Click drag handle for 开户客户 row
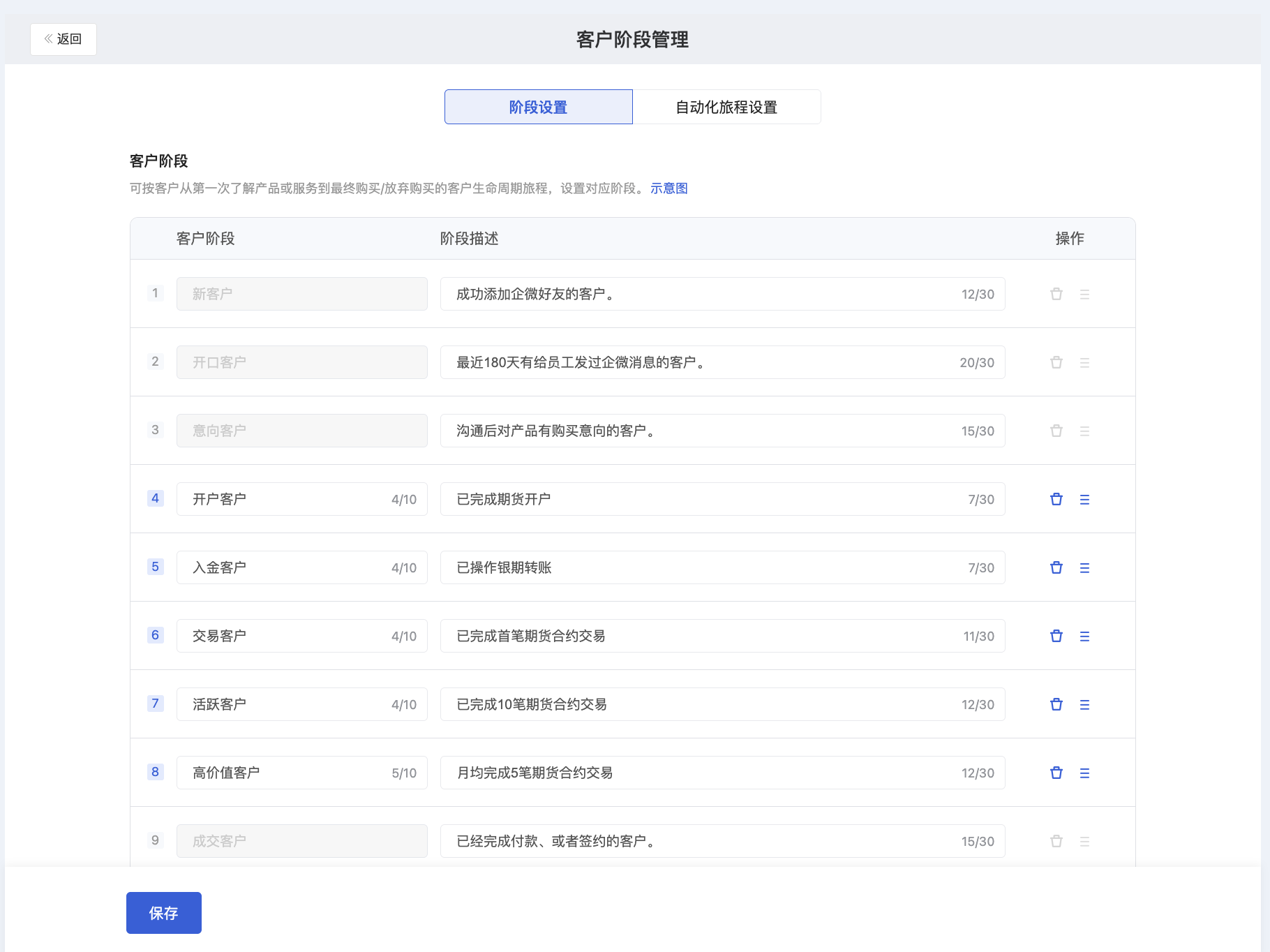The height and width of the screenshot is (952, 1270). point(1084,500)
